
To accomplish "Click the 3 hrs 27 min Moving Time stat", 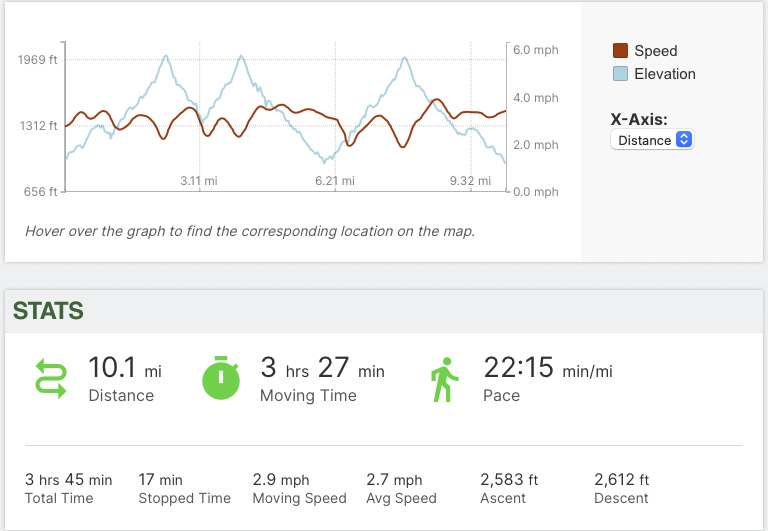I will click(321, 368).
